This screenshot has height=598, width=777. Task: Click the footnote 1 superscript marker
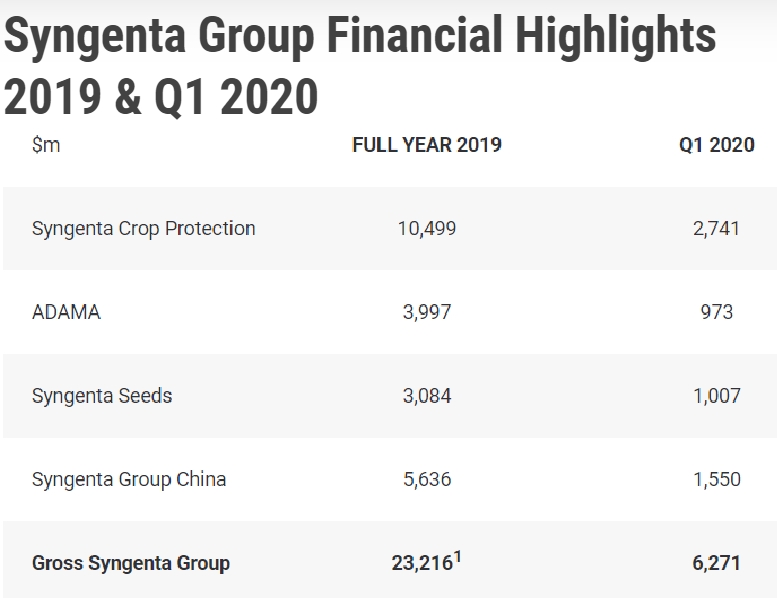pyautogui.click(x=457, y=556)
